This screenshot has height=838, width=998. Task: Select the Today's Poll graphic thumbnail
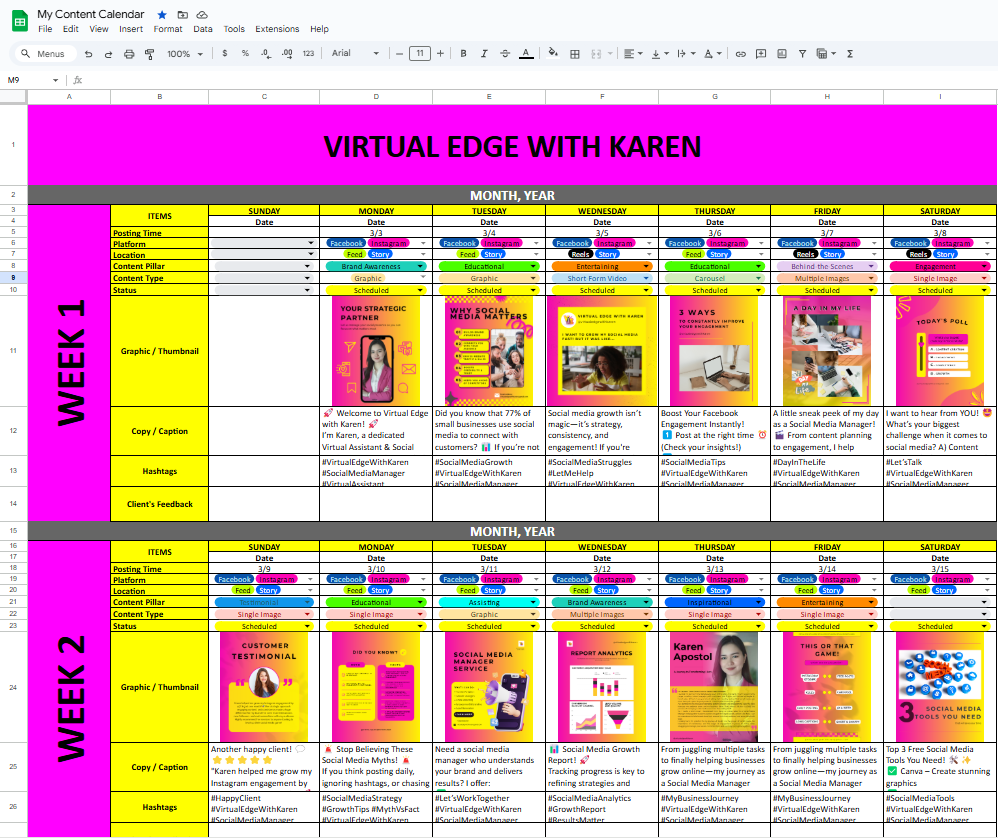pyautogui.click(x=940, y=351)
